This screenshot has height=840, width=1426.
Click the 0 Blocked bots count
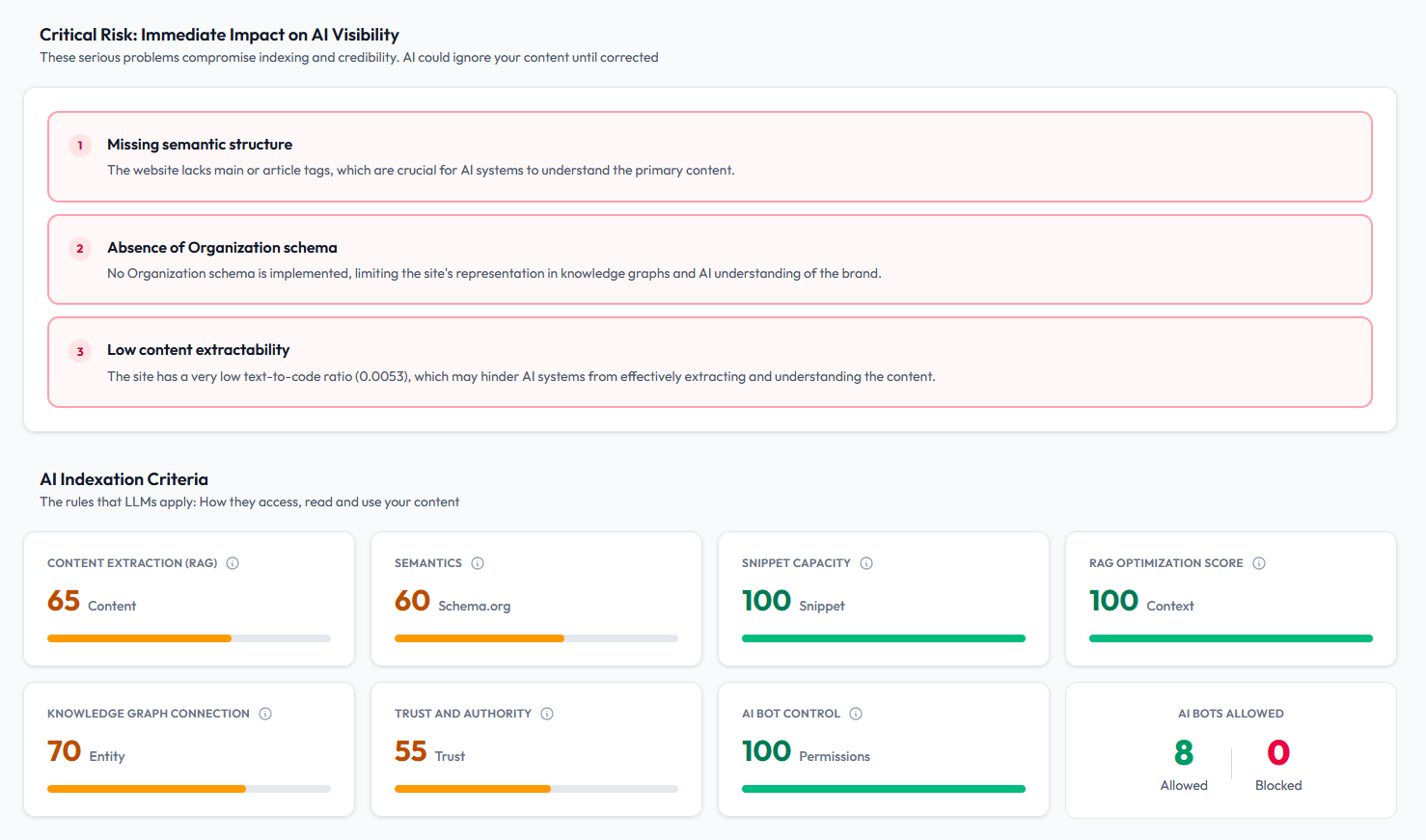tap(1278, 753)
